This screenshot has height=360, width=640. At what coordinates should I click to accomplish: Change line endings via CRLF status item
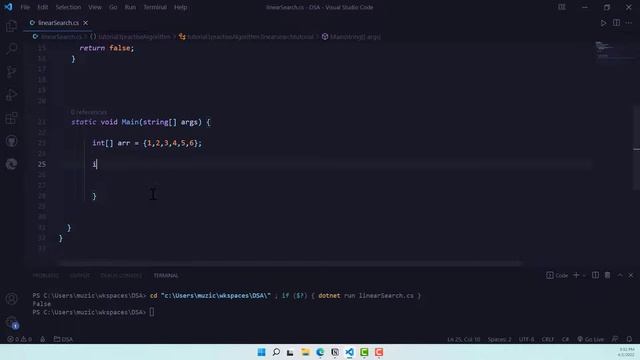548,339
